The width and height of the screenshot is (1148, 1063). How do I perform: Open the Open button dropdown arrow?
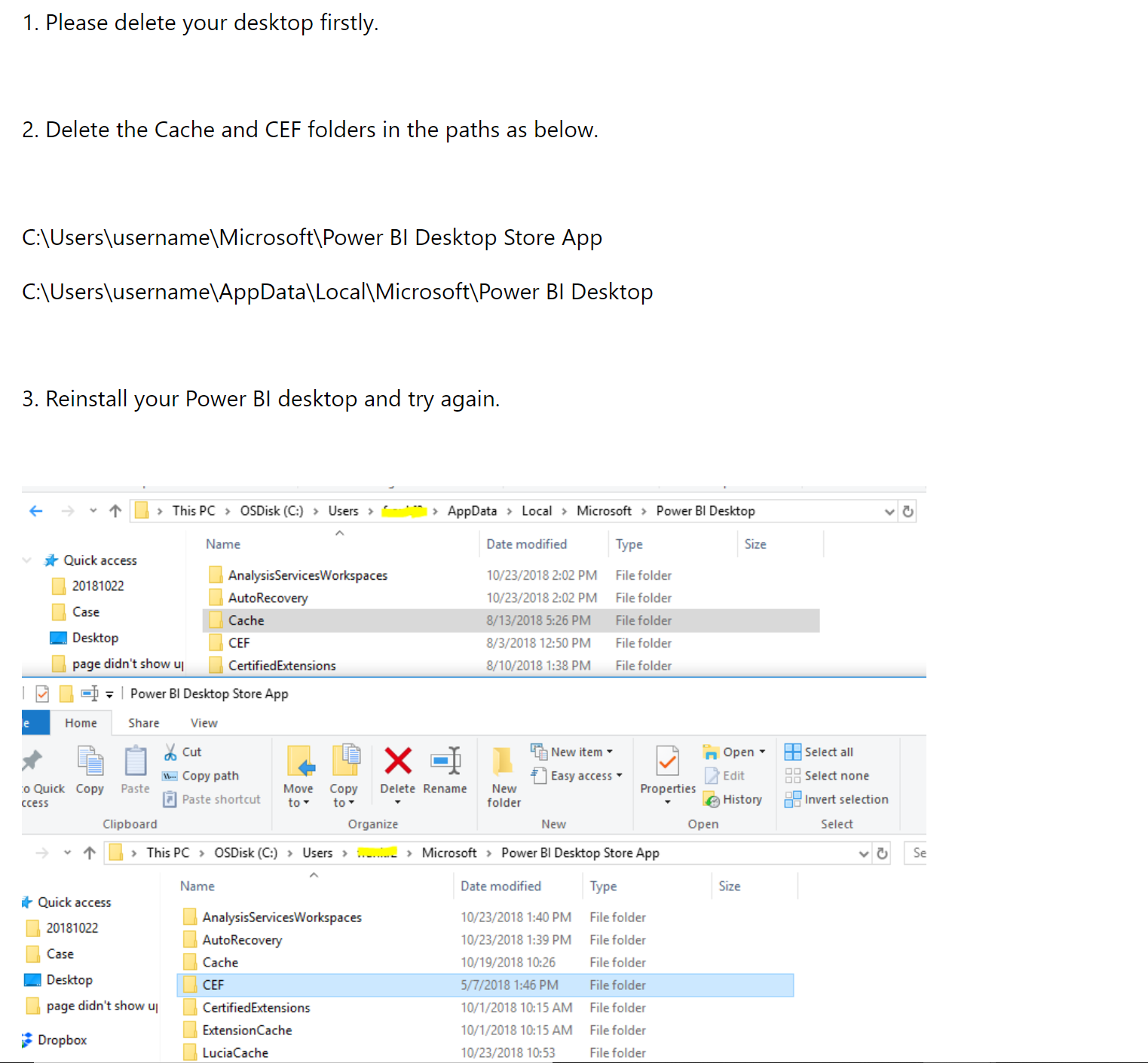(x=762, y=752)
